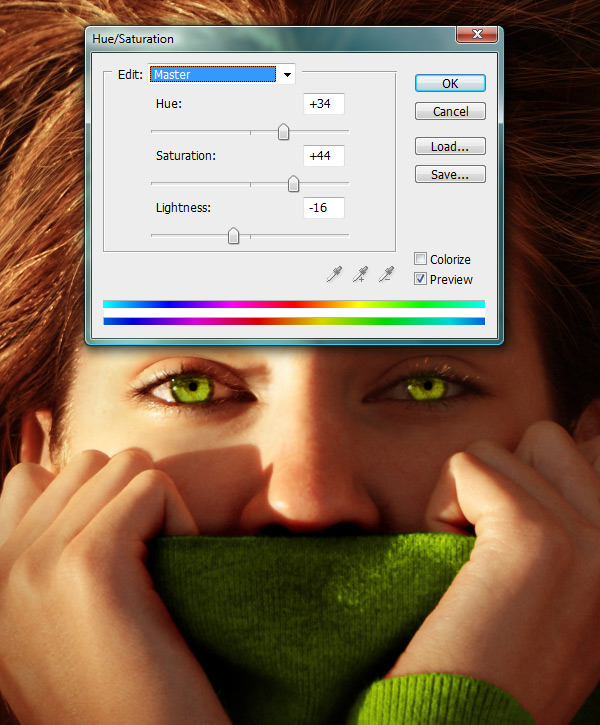
Task: Click the Load... button
Action: [x=450, y=146]
